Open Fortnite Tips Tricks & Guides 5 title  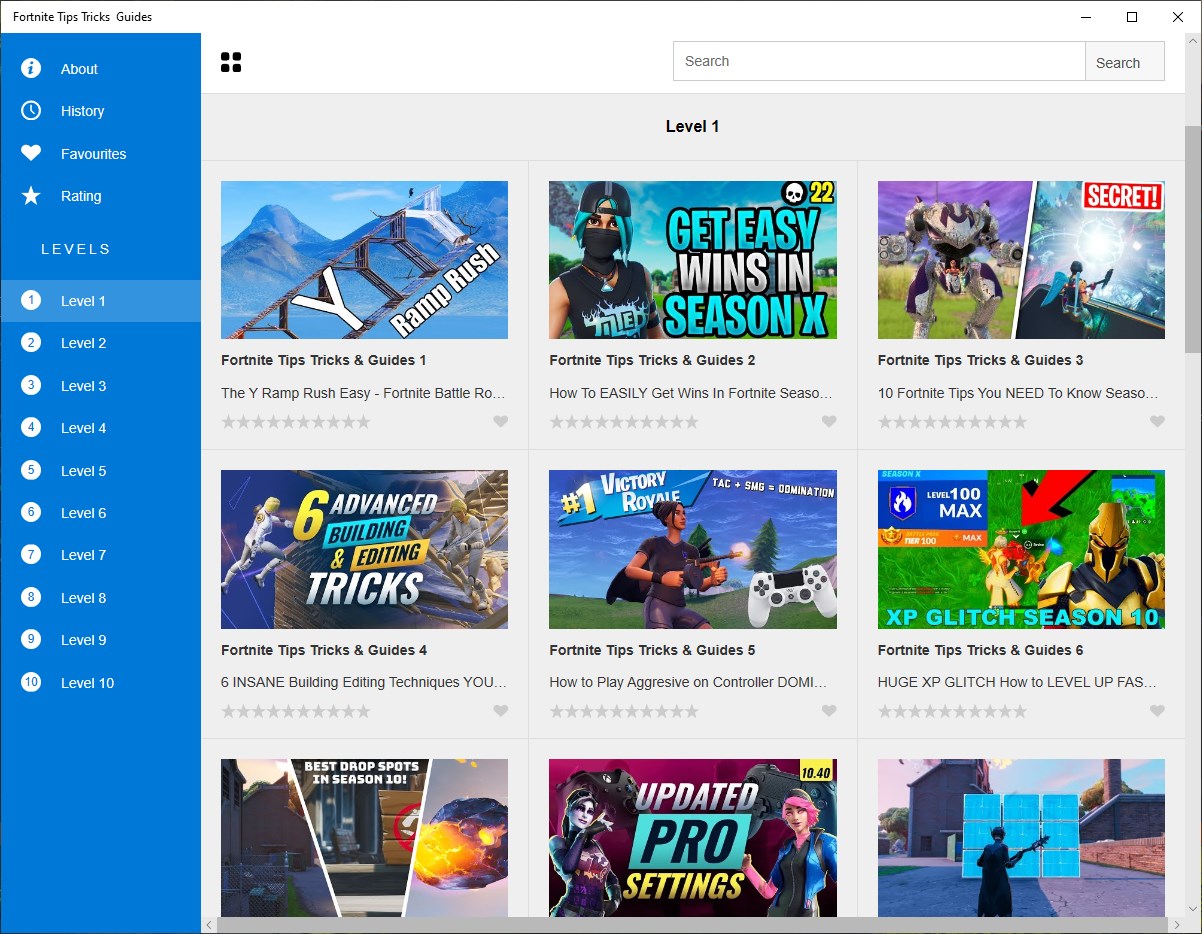pyautogui.click(x=652, y=650)
